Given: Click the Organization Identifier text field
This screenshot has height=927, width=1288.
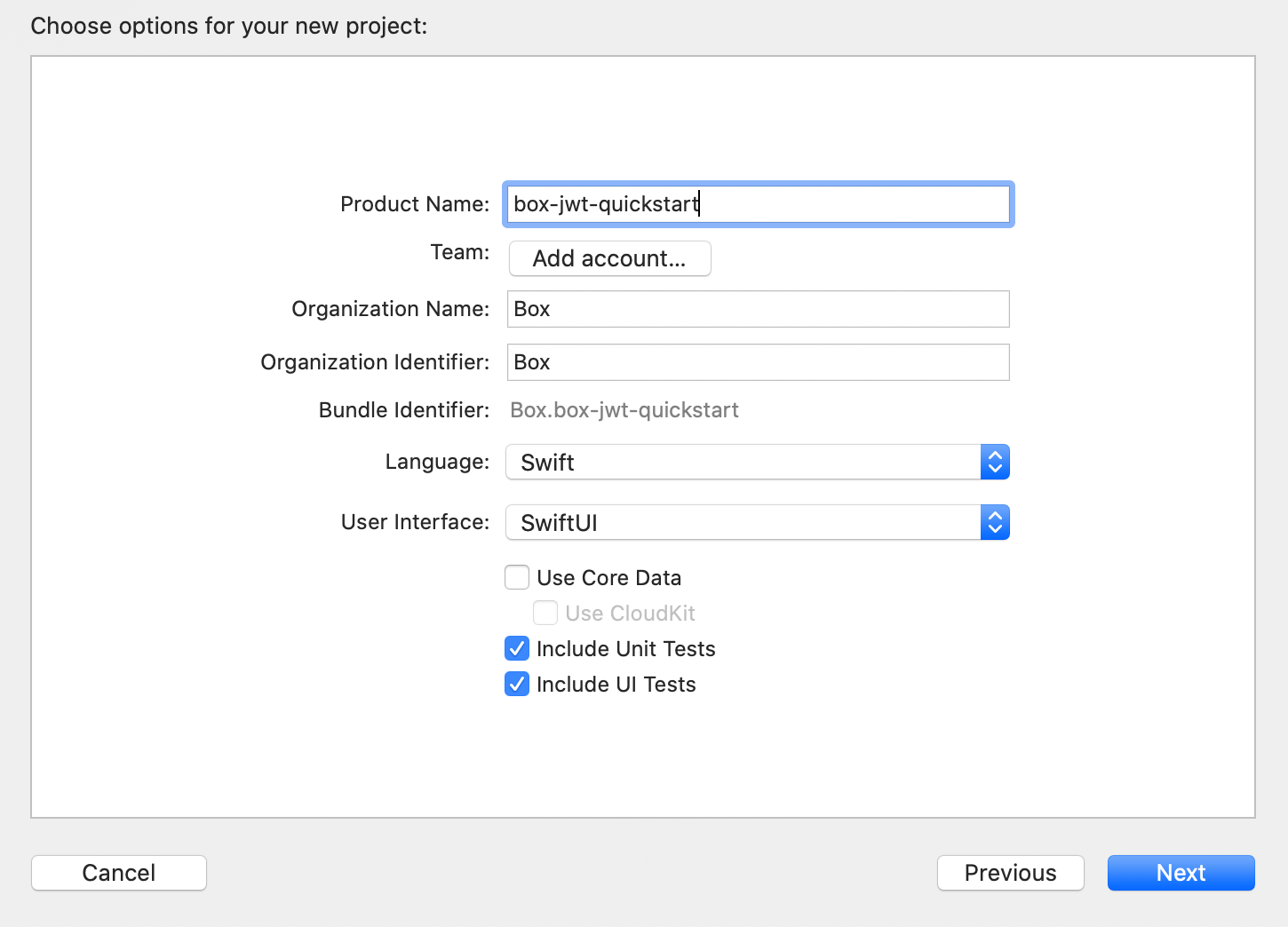Looking at the screenshot, I should click(758, 361).
